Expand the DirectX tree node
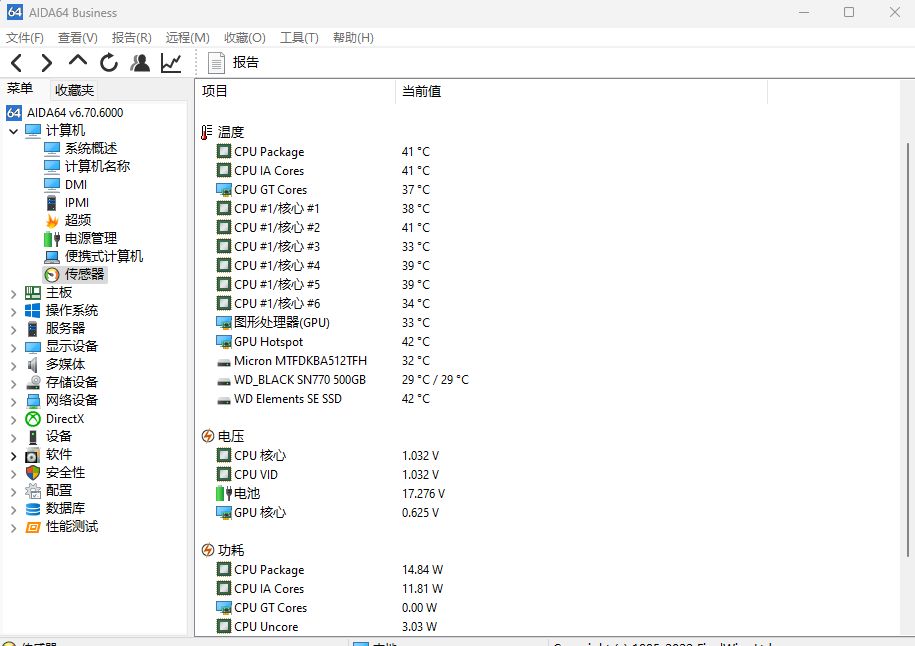Viewport: 915px width, 646px height. 13,420
